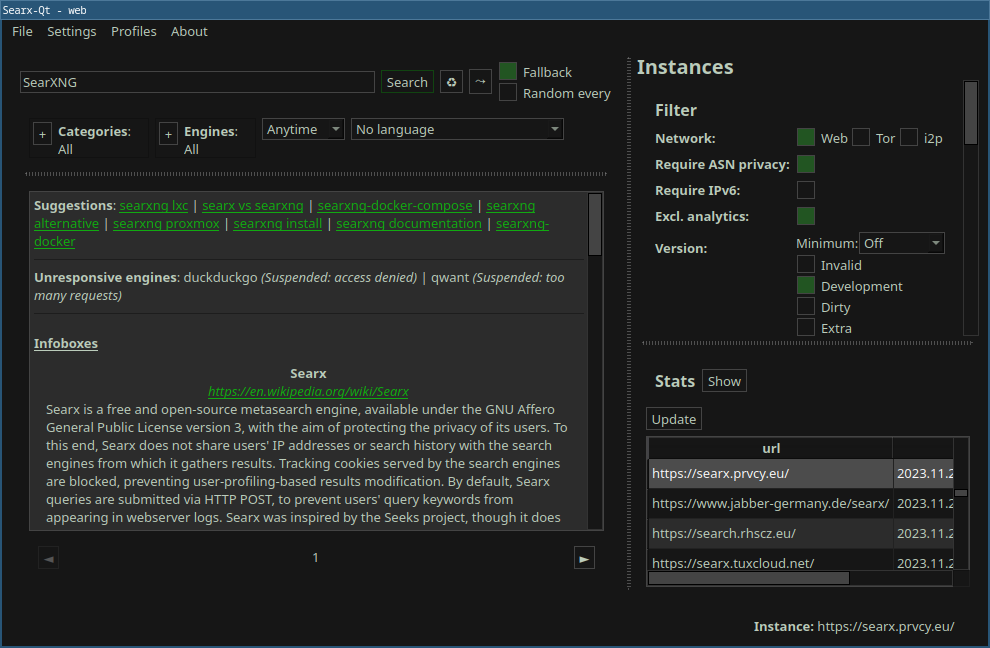The image size is (990, 648).
Task: Open the Settings menu
Action: point(71,31)
